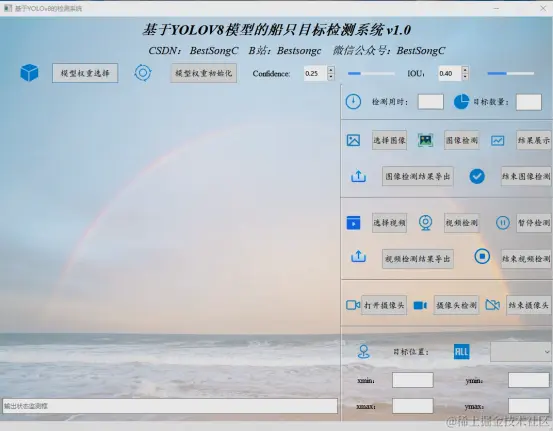Click the stop circle icon beside 结束视频检测
This screenshot has width=554, height=432.
[x=482, y=256]
